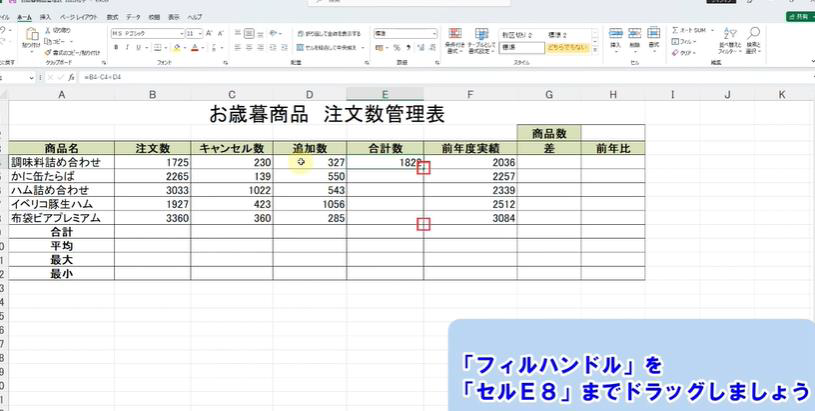Click the Paste clipboard icon
The height and width of the screenshot is (411, 815).
coord(31,37)
